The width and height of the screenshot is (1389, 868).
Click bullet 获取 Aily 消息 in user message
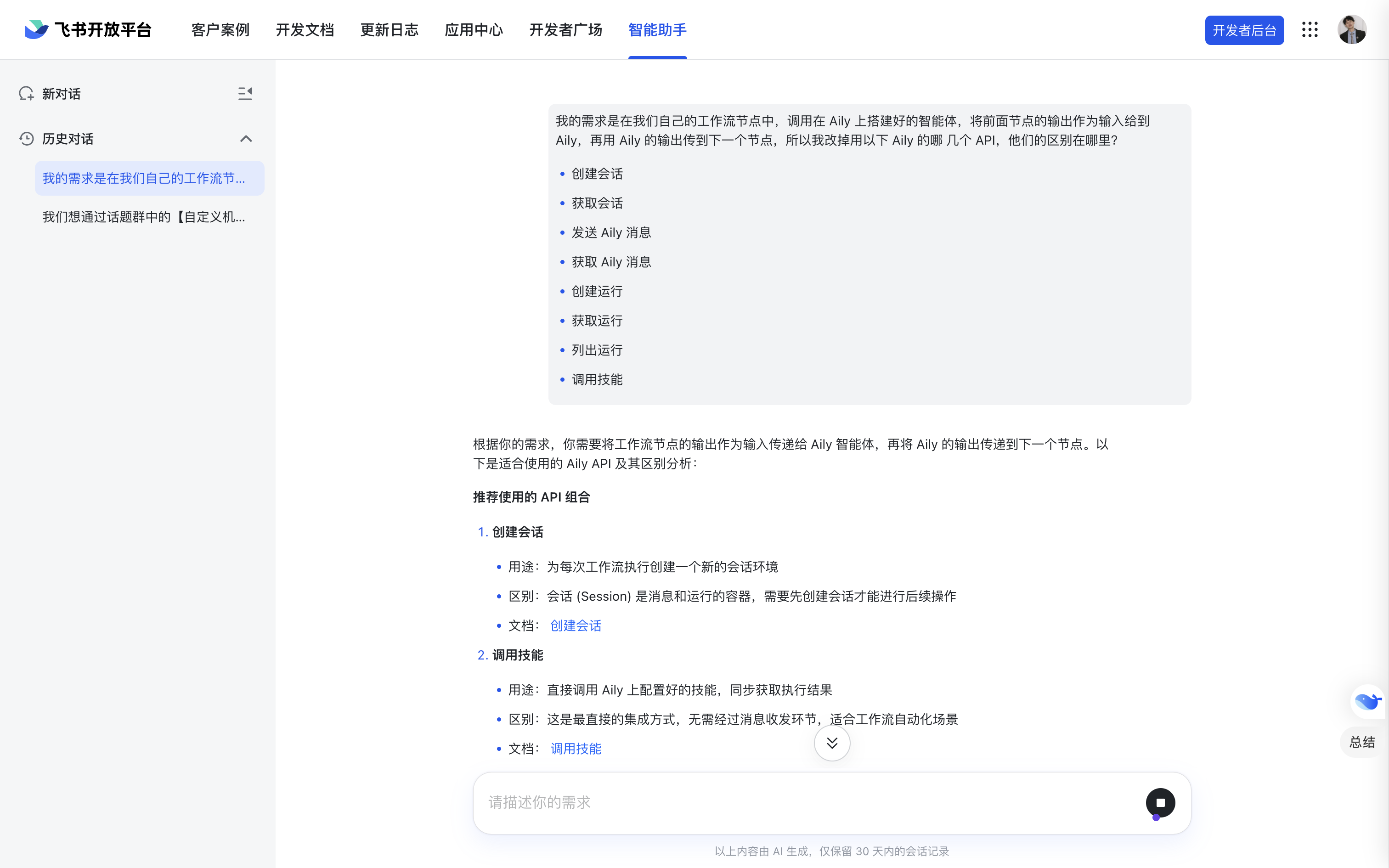(x=611, y=261)
